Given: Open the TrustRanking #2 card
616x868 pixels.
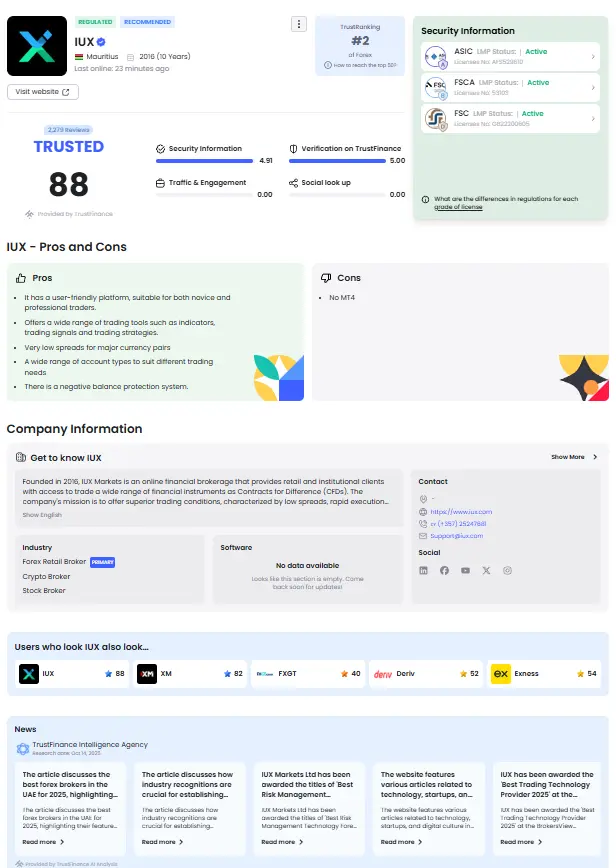Looking at the screenshot, I should point(360,46).
